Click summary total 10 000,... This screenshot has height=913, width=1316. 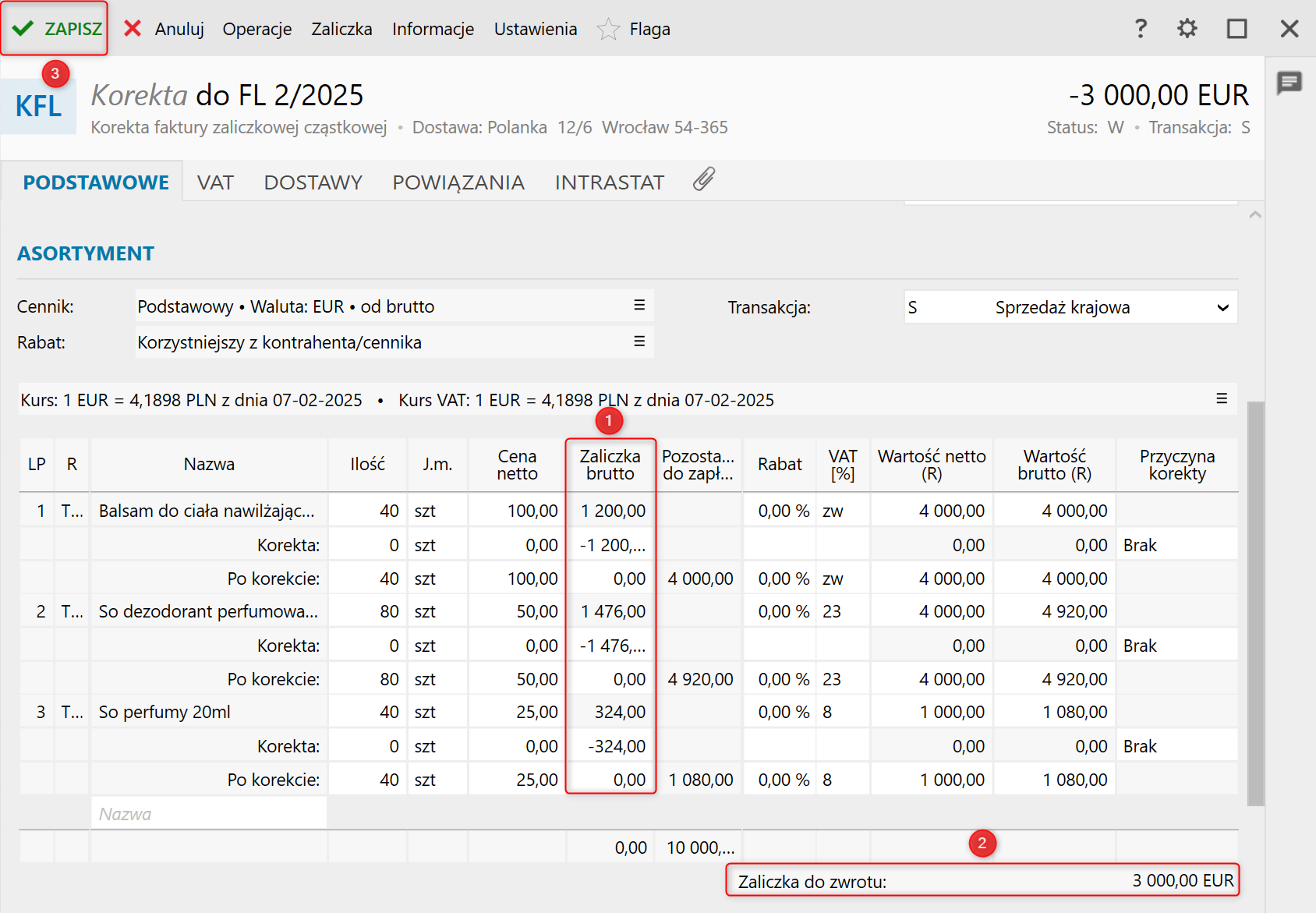[x=700, y=848]
